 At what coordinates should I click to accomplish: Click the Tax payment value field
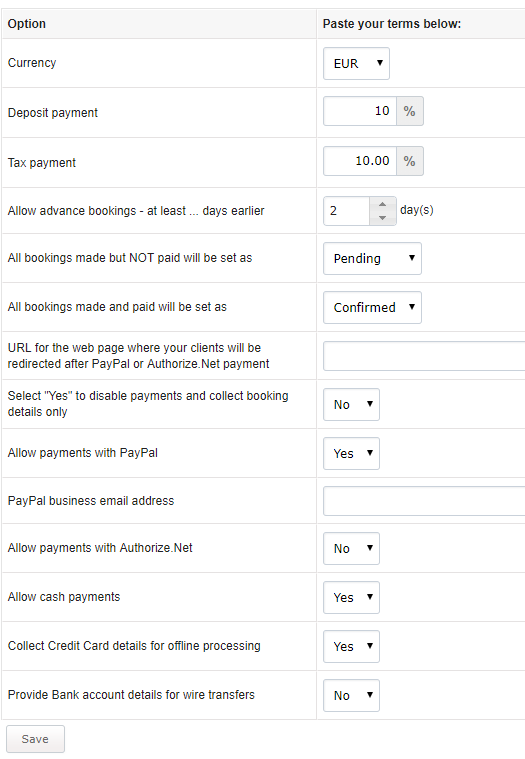[x=360, y=161]
